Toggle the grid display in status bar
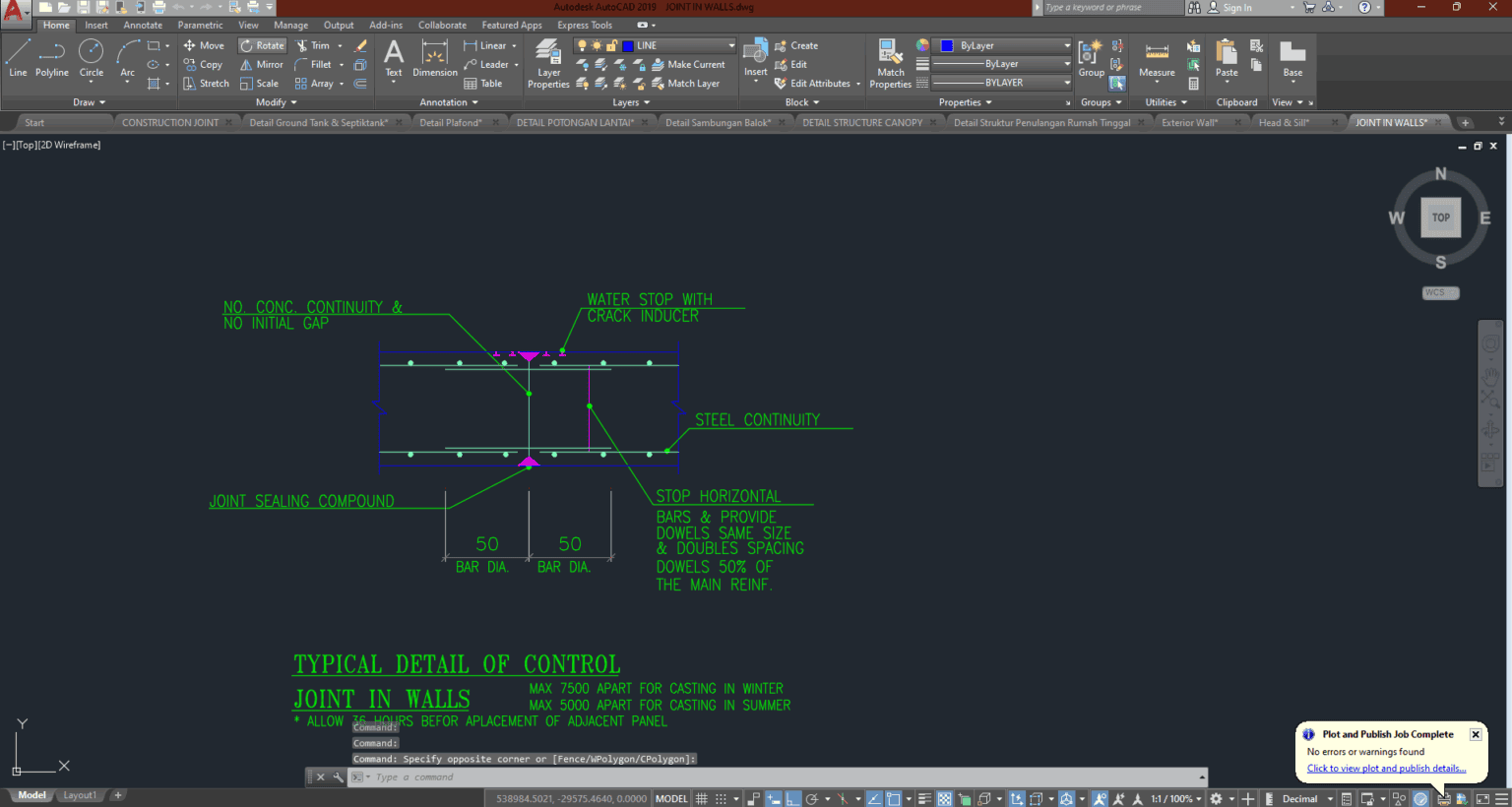1512x807 pixels. point(702,798)
